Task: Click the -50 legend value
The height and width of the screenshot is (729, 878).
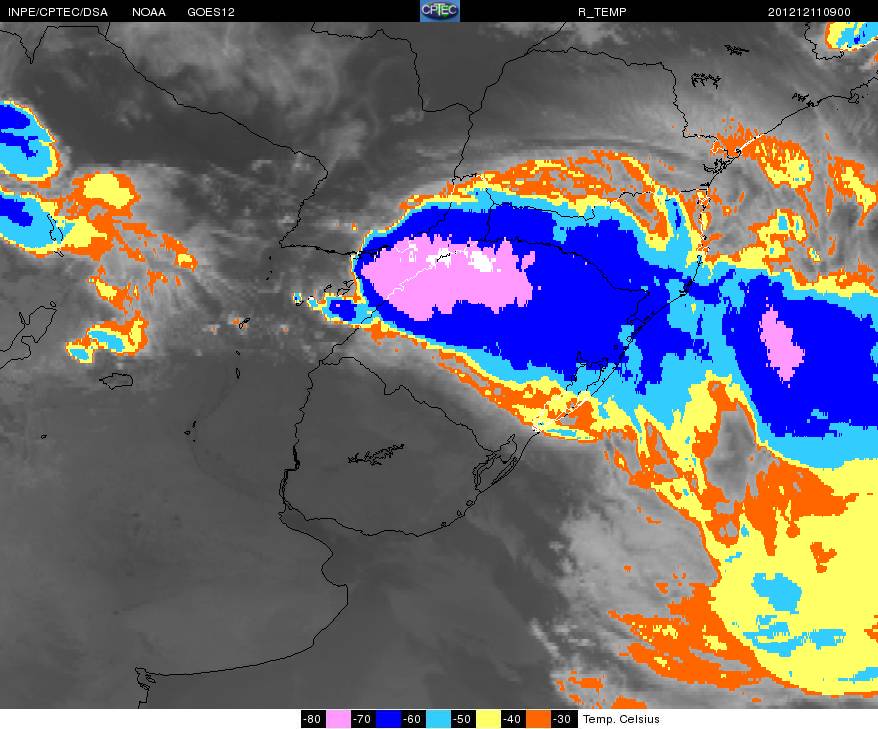Action: click(463, 719)
